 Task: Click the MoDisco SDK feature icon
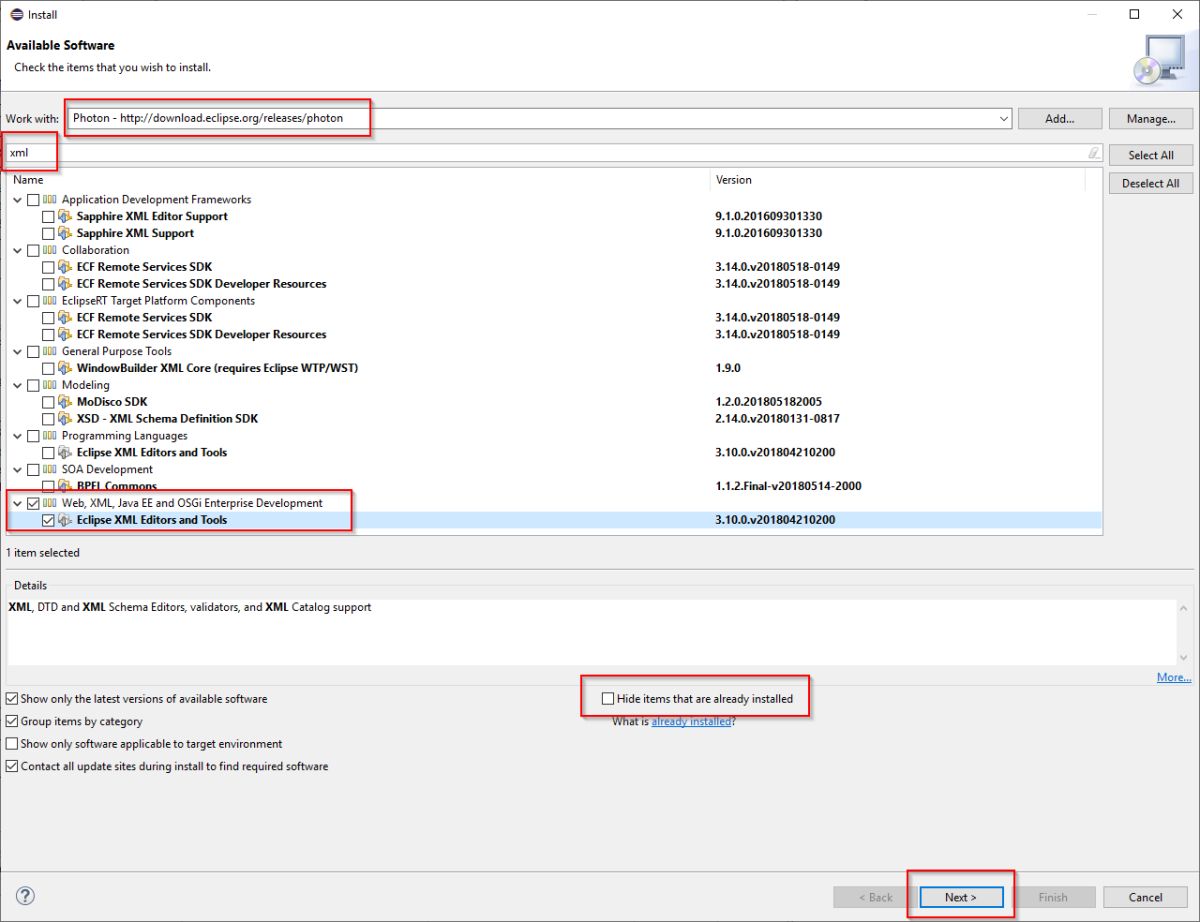coord(66,402)
